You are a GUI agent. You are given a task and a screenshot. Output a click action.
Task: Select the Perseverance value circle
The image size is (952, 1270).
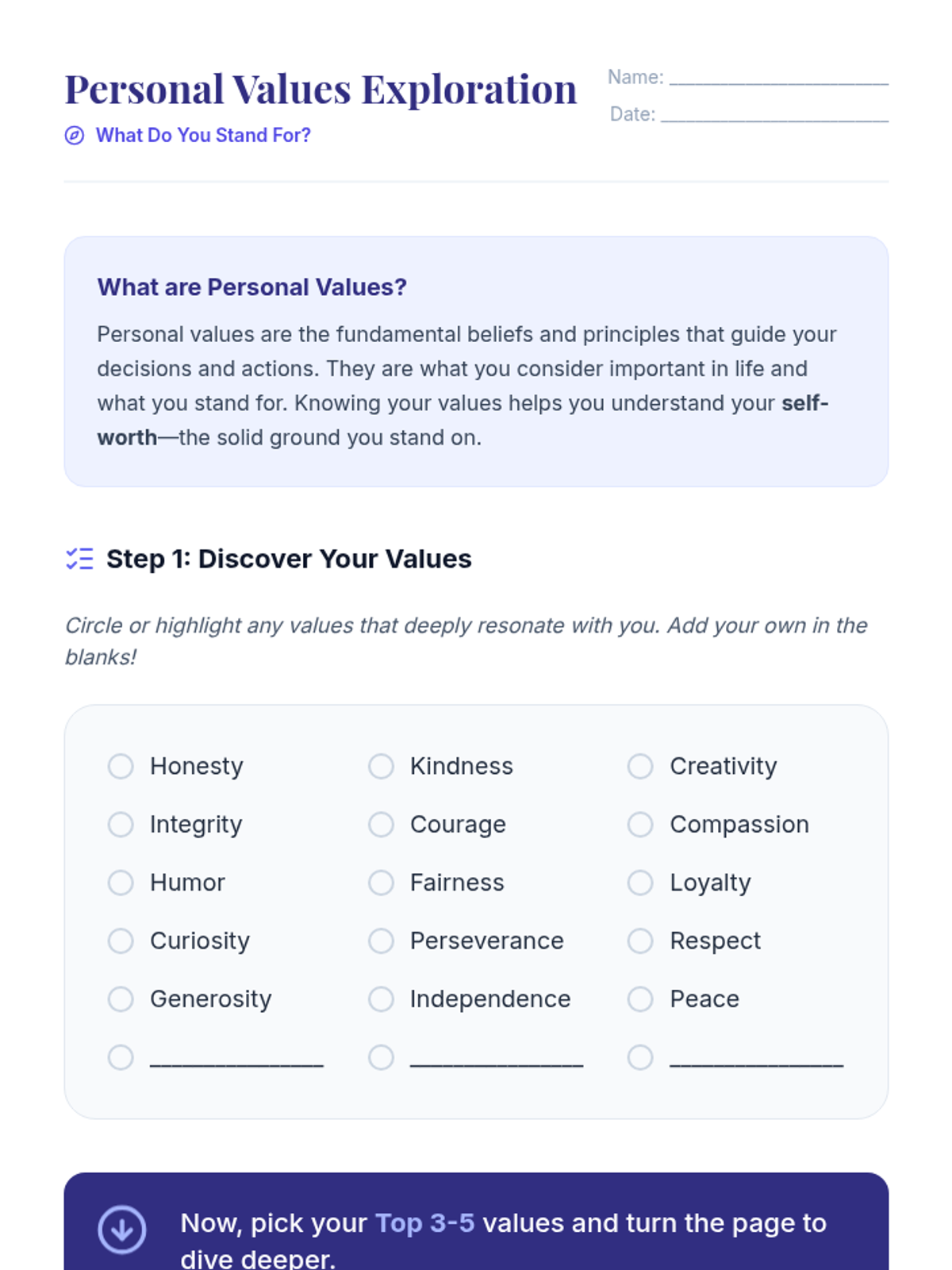click(381, 941)
